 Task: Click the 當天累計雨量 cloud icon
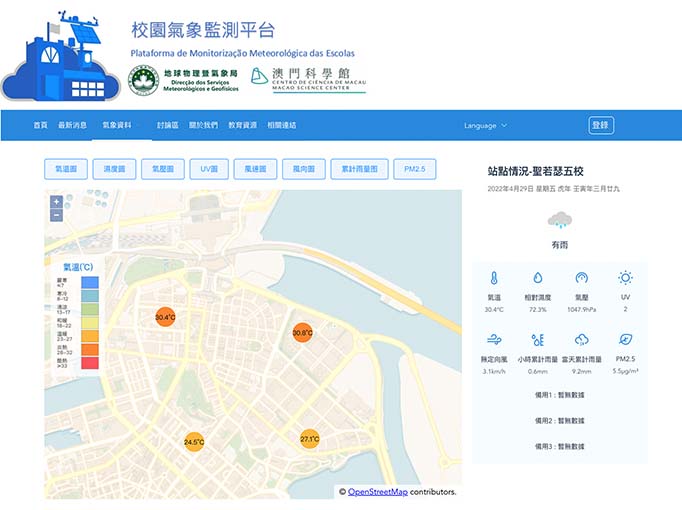[581, 340]
